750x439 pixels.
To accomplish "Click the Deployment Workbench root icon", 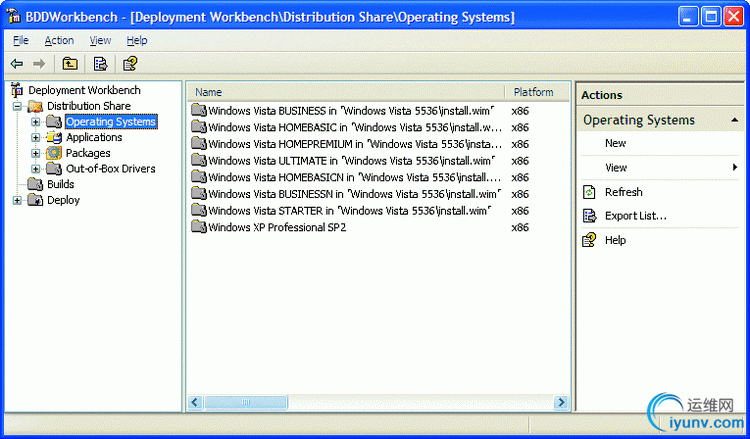I will pos(17,89).
